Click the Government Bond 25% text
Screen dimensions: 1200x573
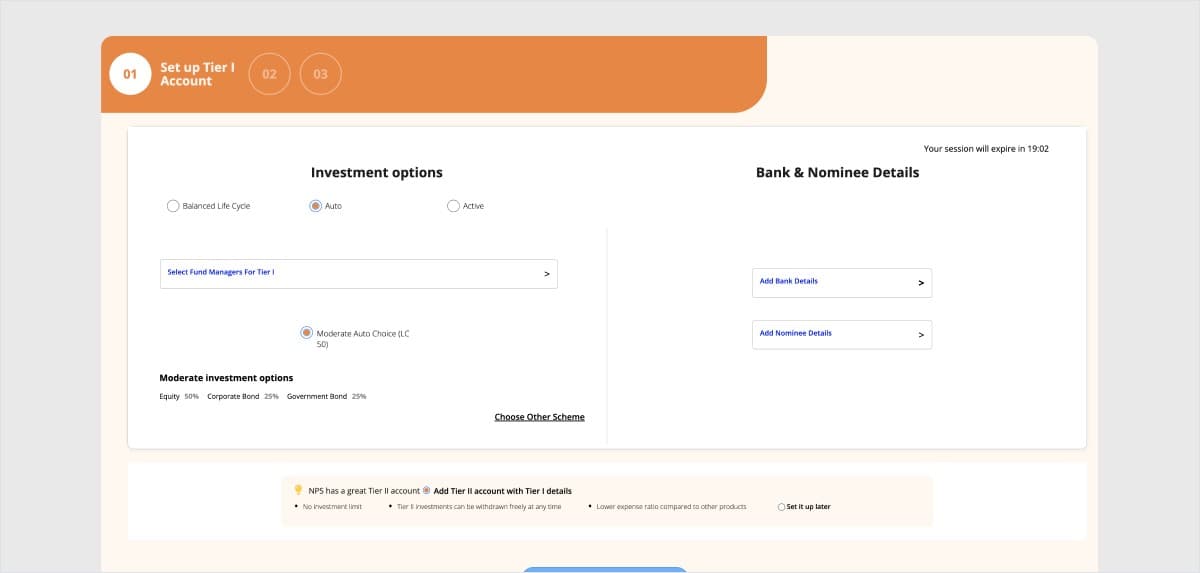(327, 397)
